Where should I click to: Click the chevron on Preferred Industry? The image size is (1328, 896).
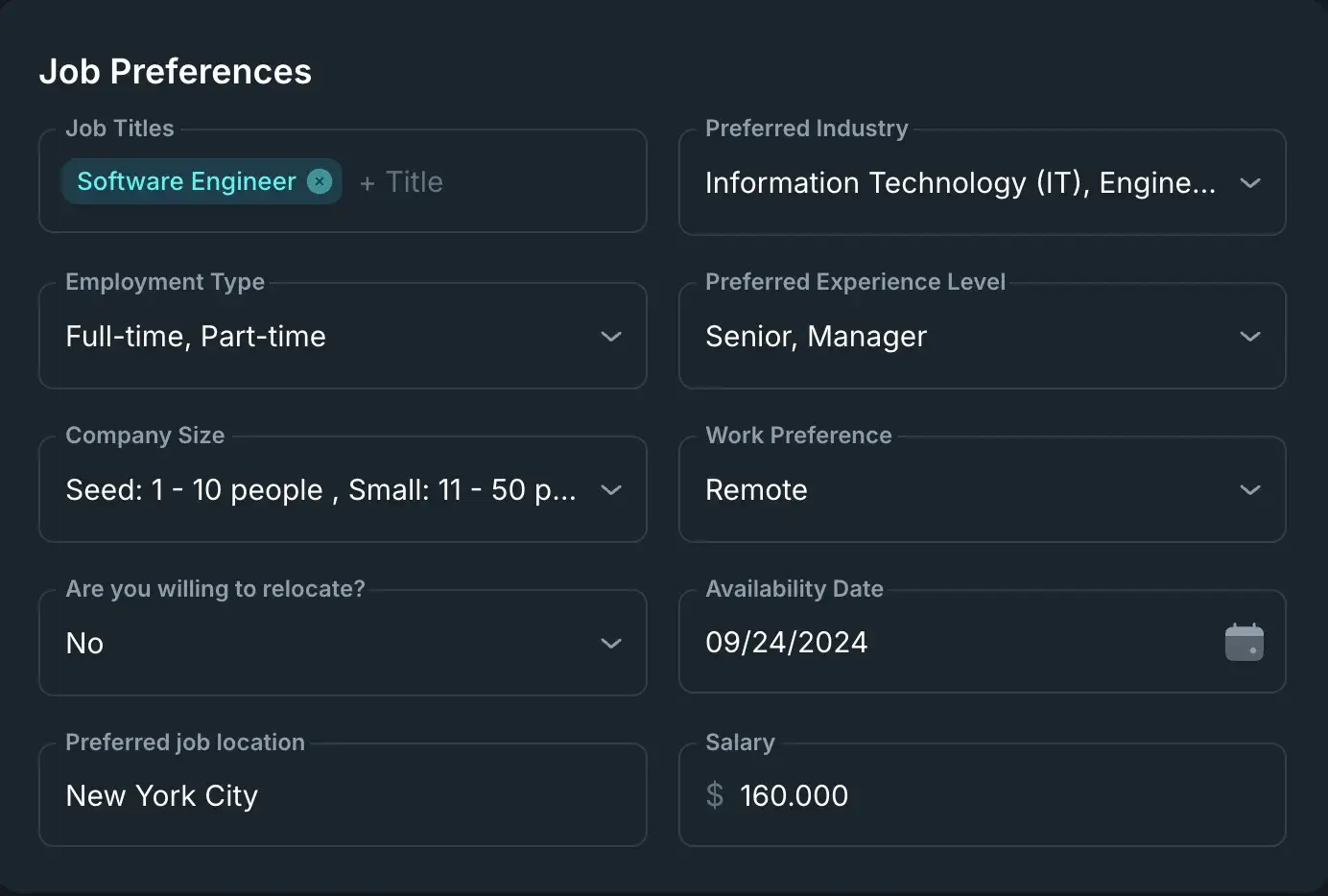(x=1250, y=182)
